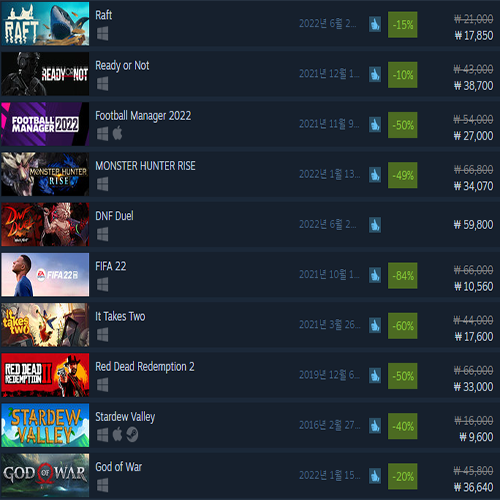The height and width of the screenshot is (500, 500).
Task: Click the Windows platform icon under Ready or Not
Action: pos(103,84)
